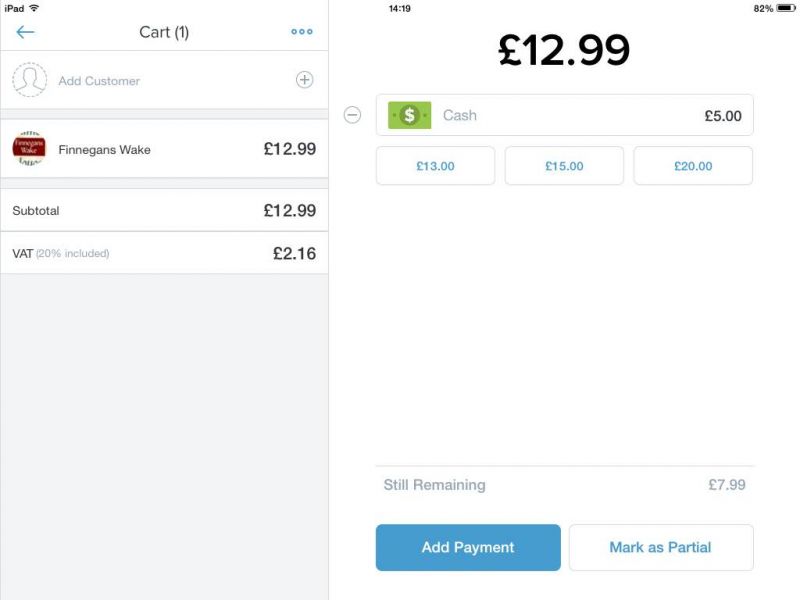Tap the Subtotal row

164,210
